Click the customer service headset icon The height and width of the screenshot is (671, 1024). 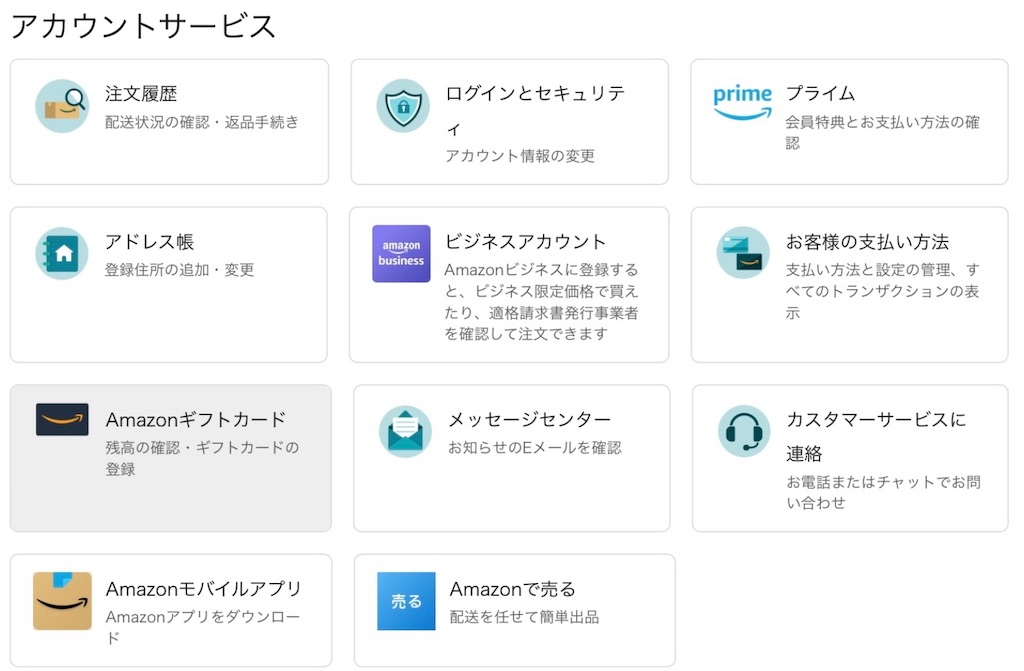click(x=744, y=431)
